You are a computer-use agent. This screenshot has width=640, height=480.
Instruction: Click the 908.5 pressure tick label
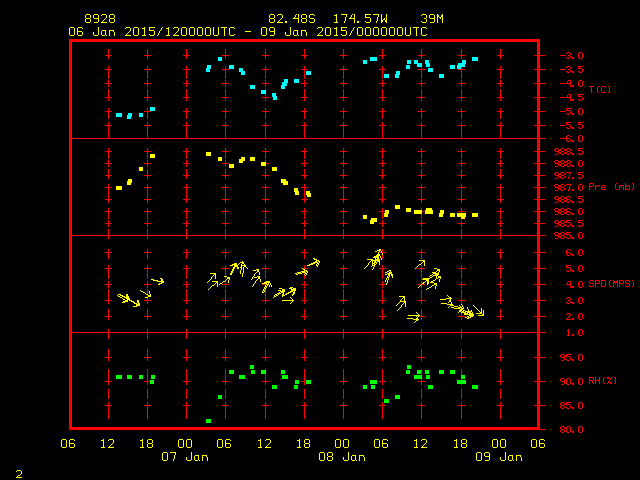(x=566, y=151)
